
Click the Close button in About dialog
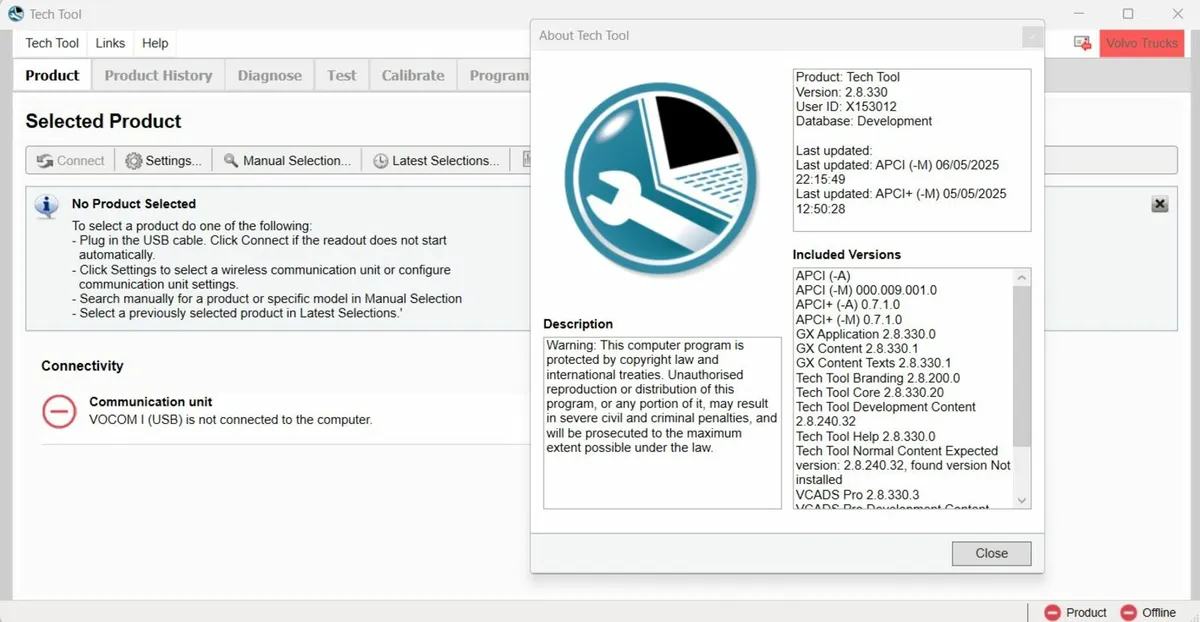coord(991,553)
